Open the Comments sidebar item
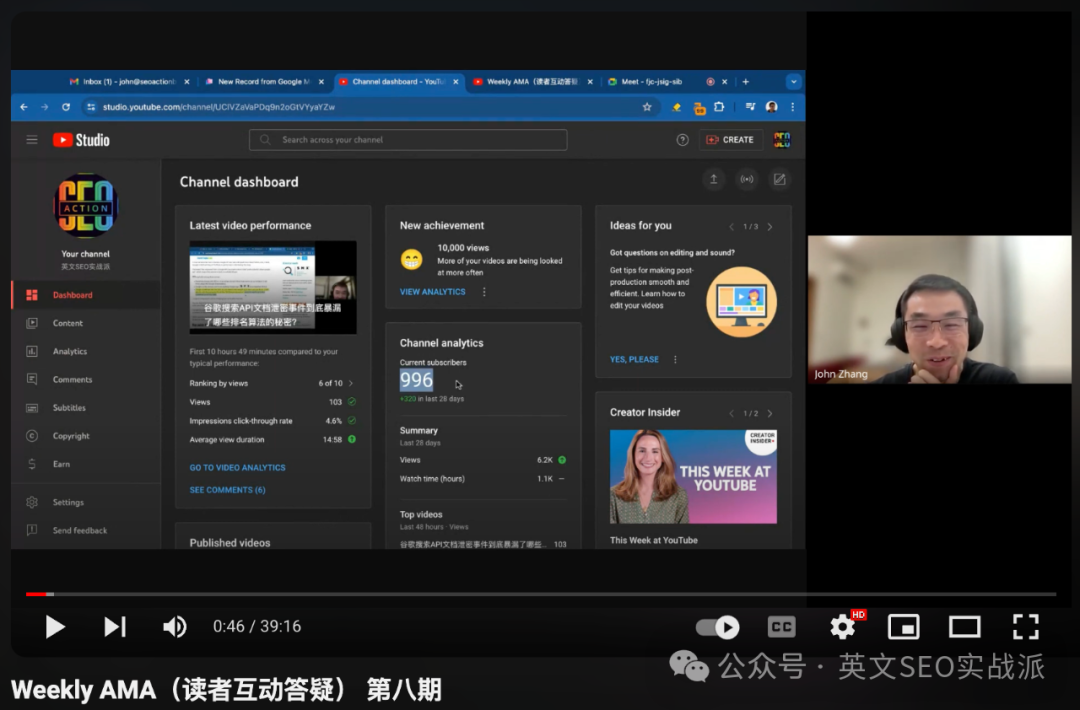The height and width of the screenshot is (710, 1080). coord(86,379)
